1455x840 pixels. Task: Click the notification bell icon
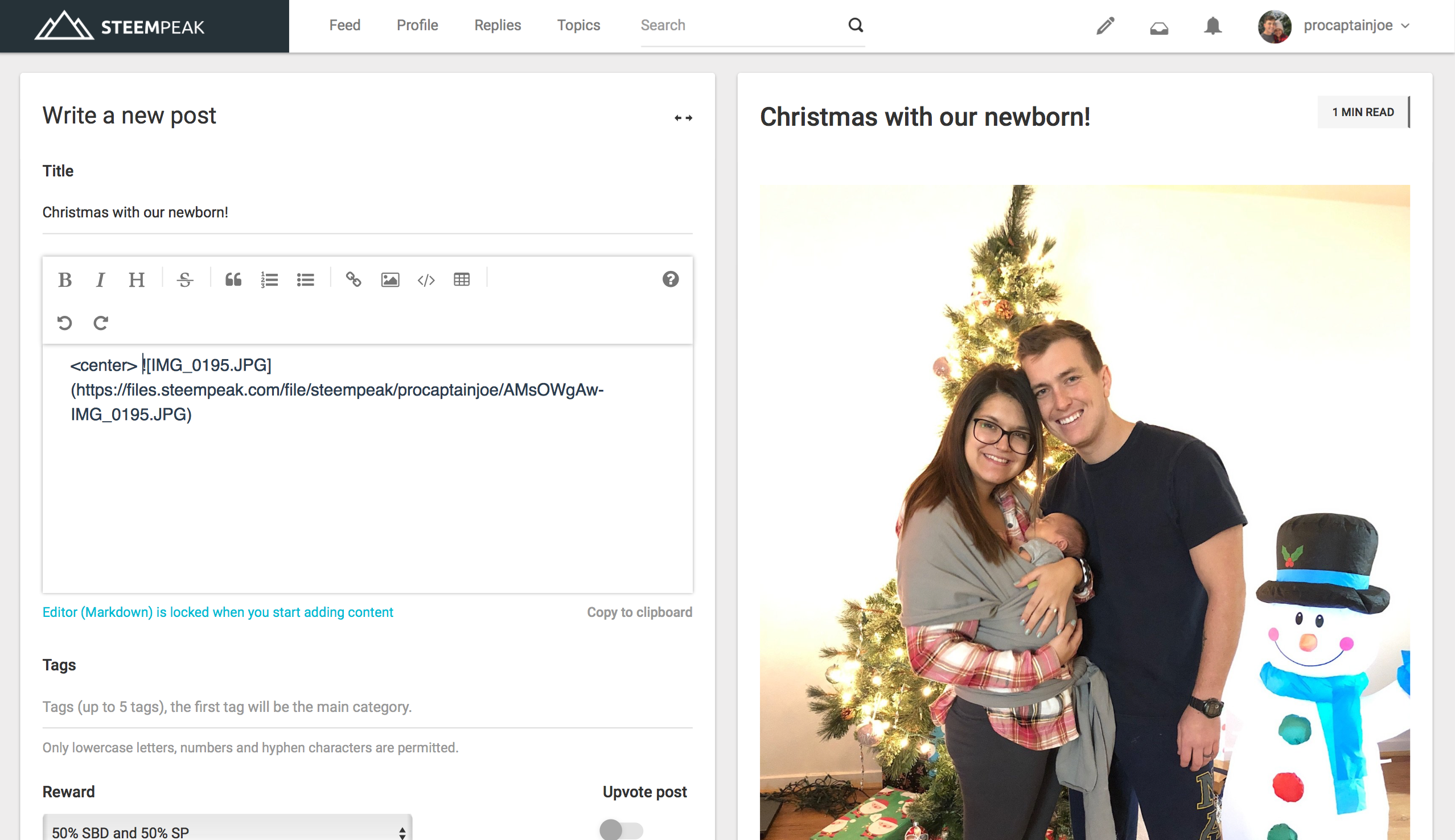(x=1213, y=25)
